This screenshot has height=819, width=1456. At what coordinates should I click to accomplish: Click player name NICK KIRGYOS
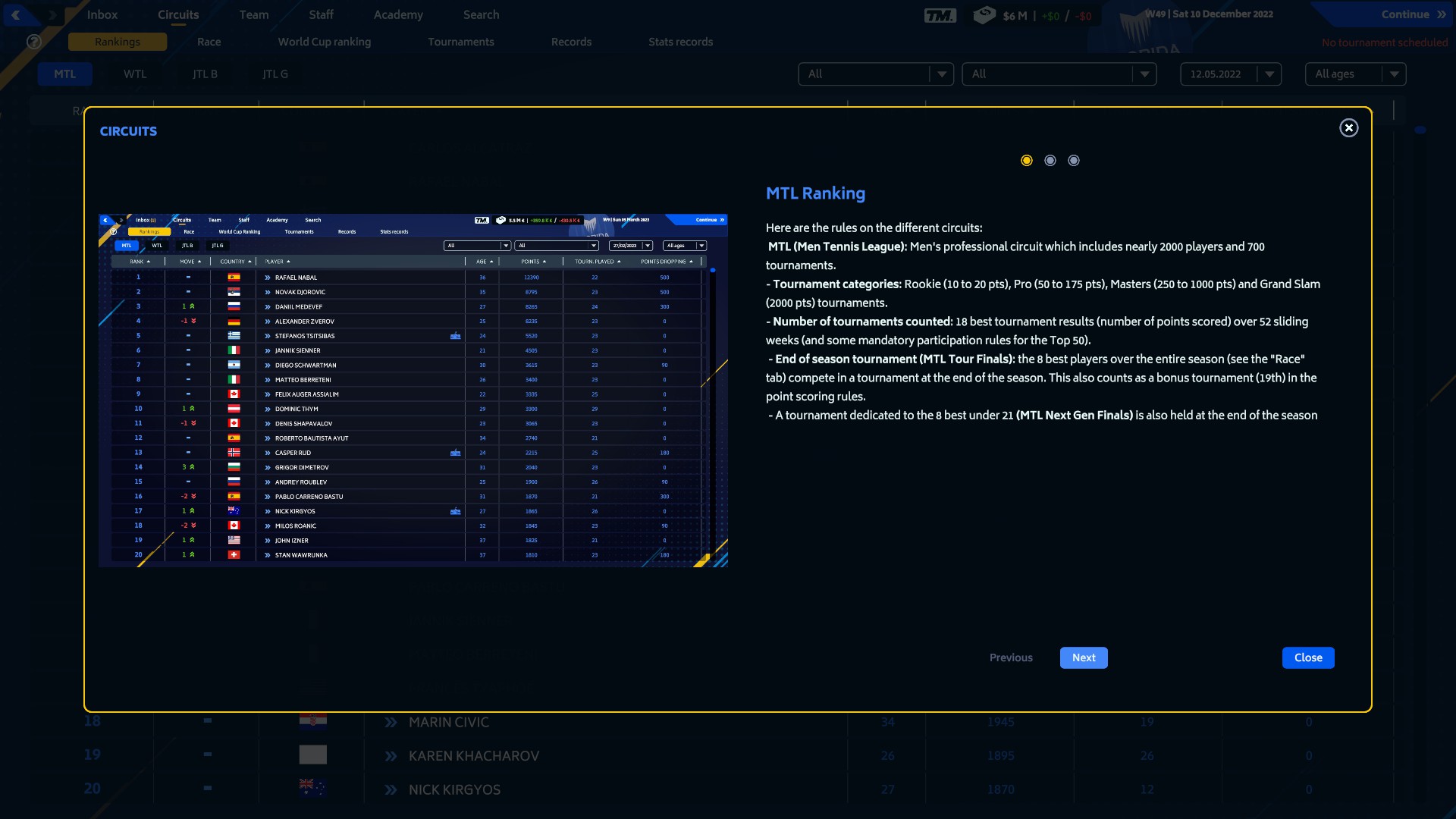pos(454,789)
